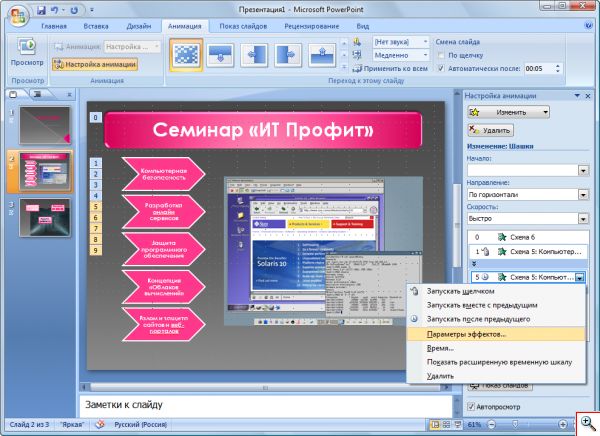
Task: Click zoom-out minus button in status bar
Action: coord(492,424)
